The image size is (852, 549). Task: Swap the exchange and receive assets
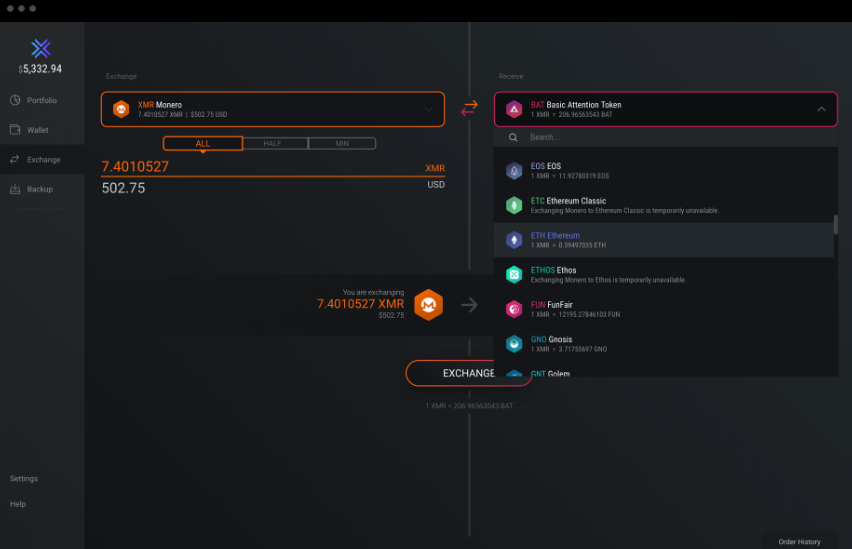tap(469, 108)
